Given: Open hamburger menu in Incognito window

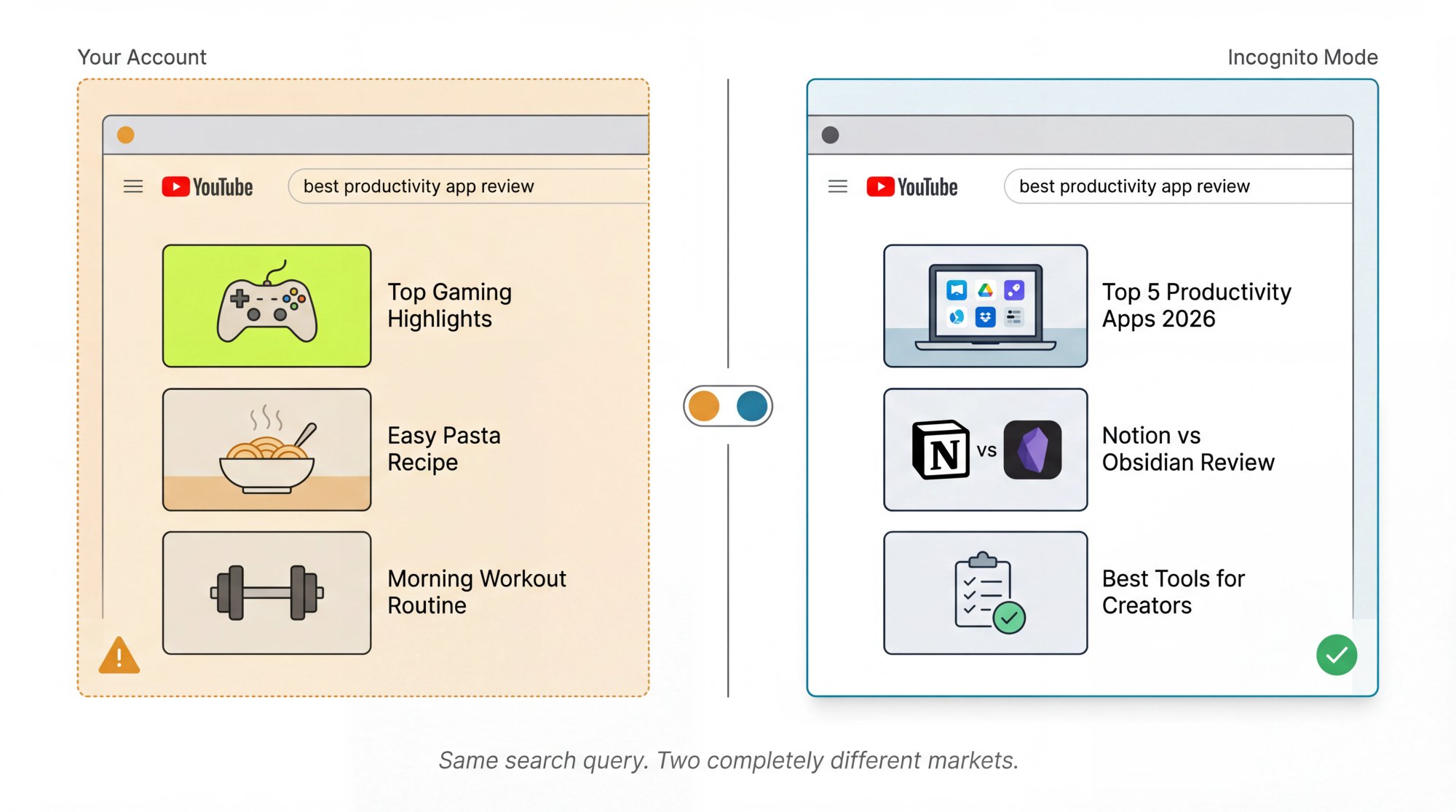Looking at the screenshot, I should [838, 187].
